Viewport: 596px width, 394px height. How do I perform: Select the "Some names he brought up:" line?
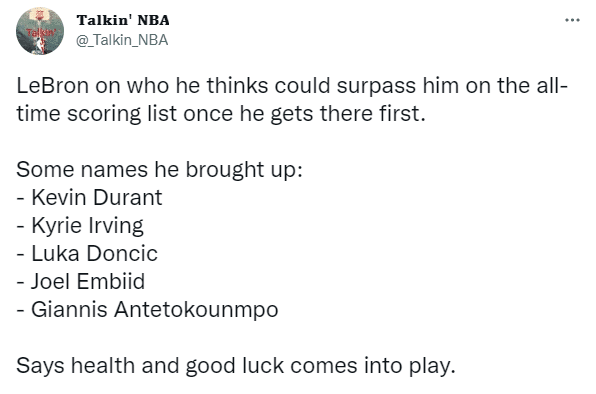point(159,170)
